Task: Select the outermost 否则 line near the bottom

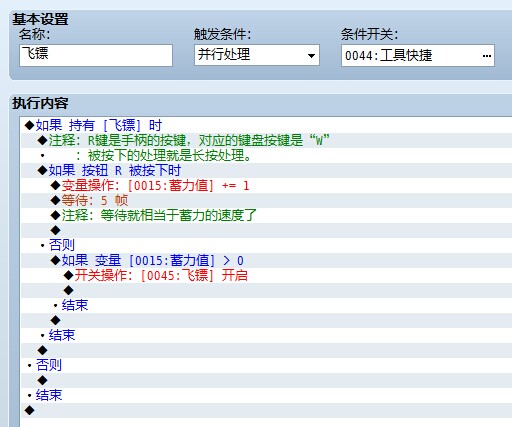Action: (x=267, y=365)
